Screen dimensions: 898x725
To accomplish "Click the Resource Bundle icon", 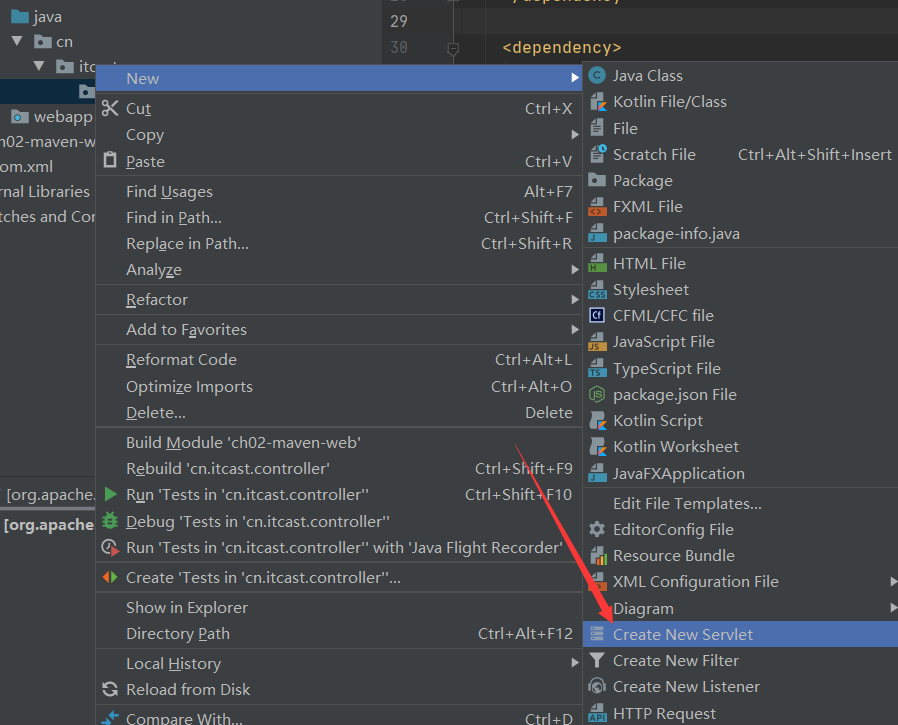I will click(597, 555).
